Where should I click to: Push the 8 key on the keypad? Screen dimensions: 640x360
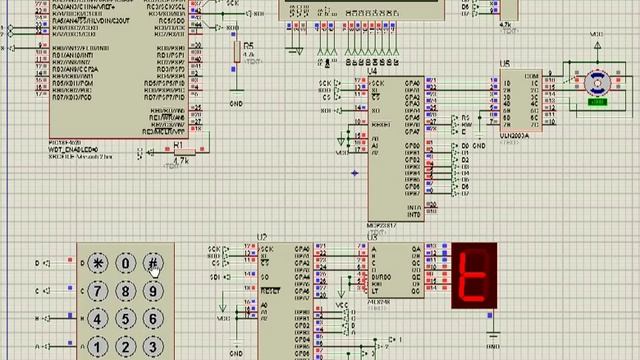[125, 291]
